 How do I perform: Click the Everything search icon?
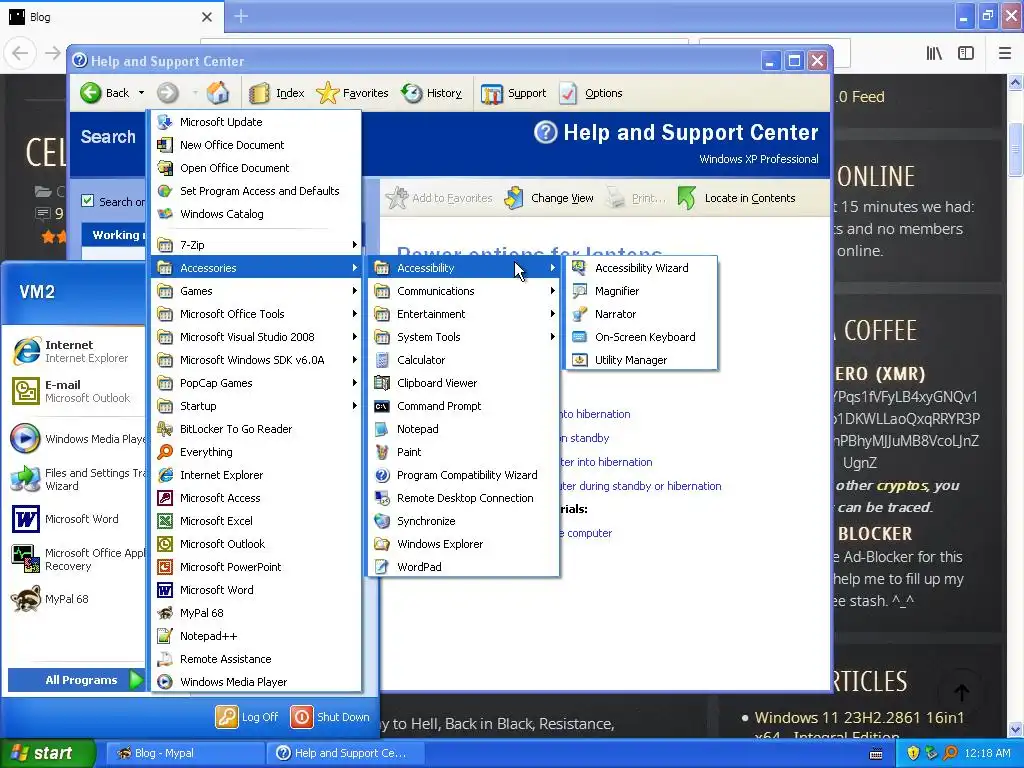point(165,452)
